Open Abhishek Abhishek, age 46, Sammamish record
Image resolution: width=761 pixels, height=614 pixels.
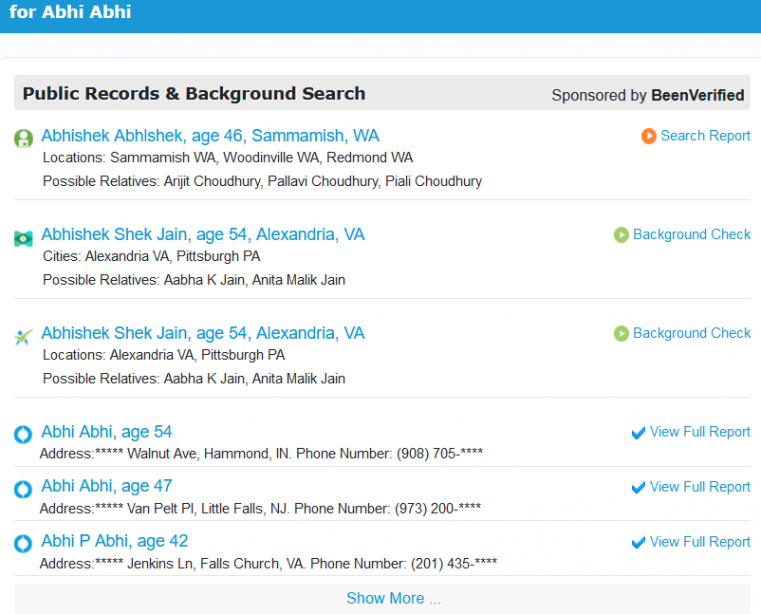[210, 136]
